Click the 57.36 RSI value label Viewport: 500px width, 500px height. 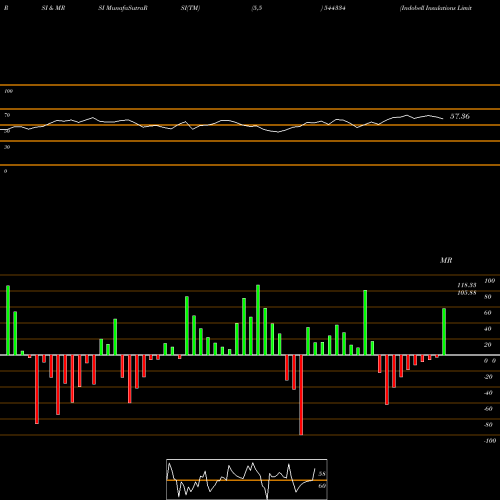[460, 116]
